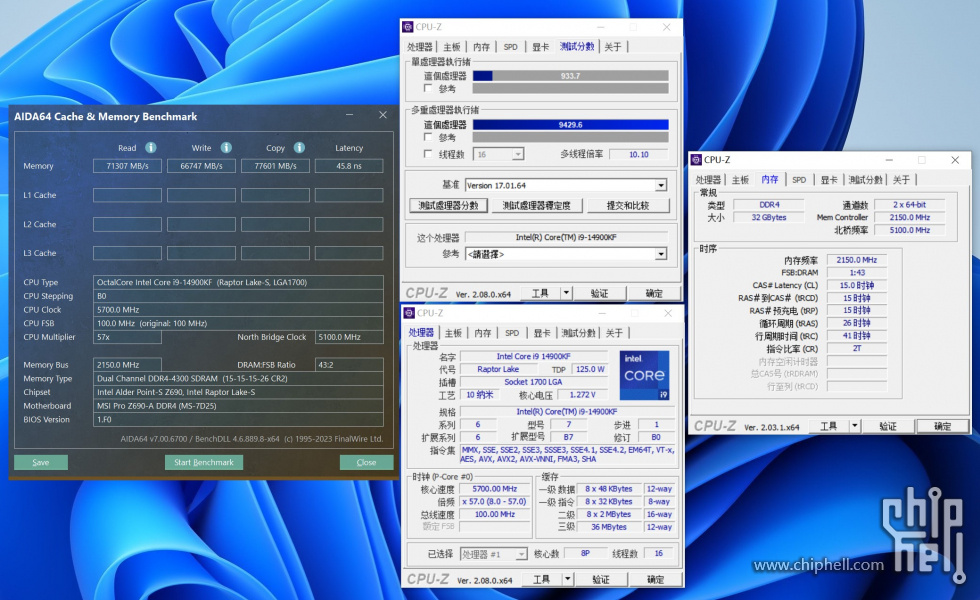Click the CPU Clock value 5700.0 MHz
The height and width of the screenshot is (600, 980).
[x=238, y=309]
